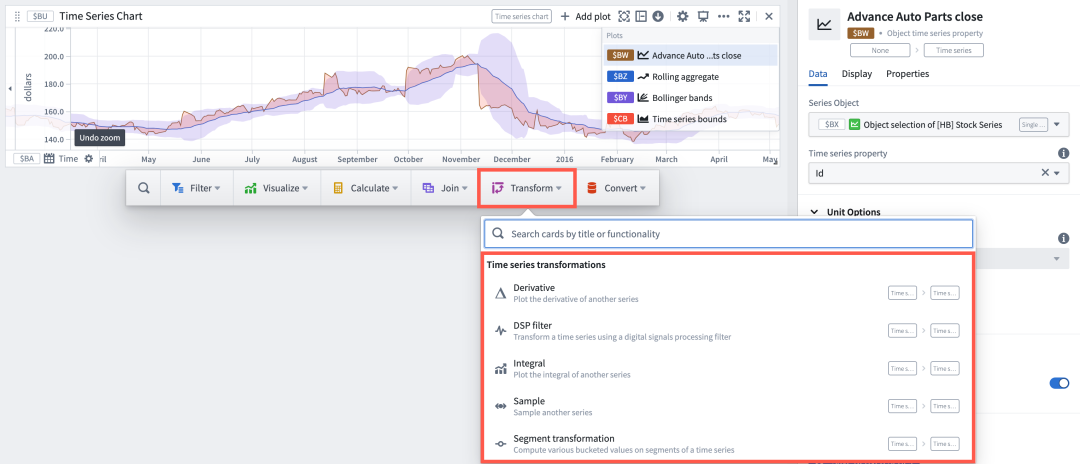Click the presentation mode icon
This screenshot has width=1080, height=464.
(703, 16)
